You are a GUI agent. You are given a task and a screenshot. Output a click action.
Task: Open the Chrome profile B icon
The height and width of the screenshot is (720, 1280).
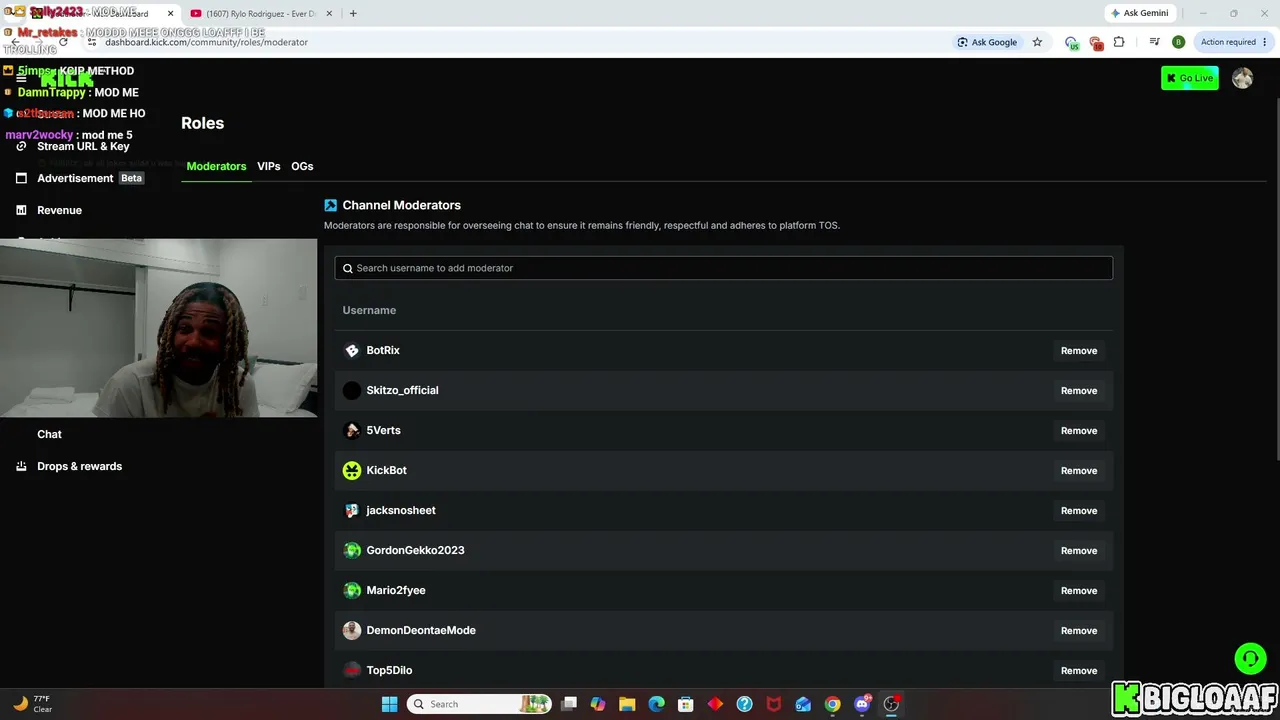click(1178, 42)
